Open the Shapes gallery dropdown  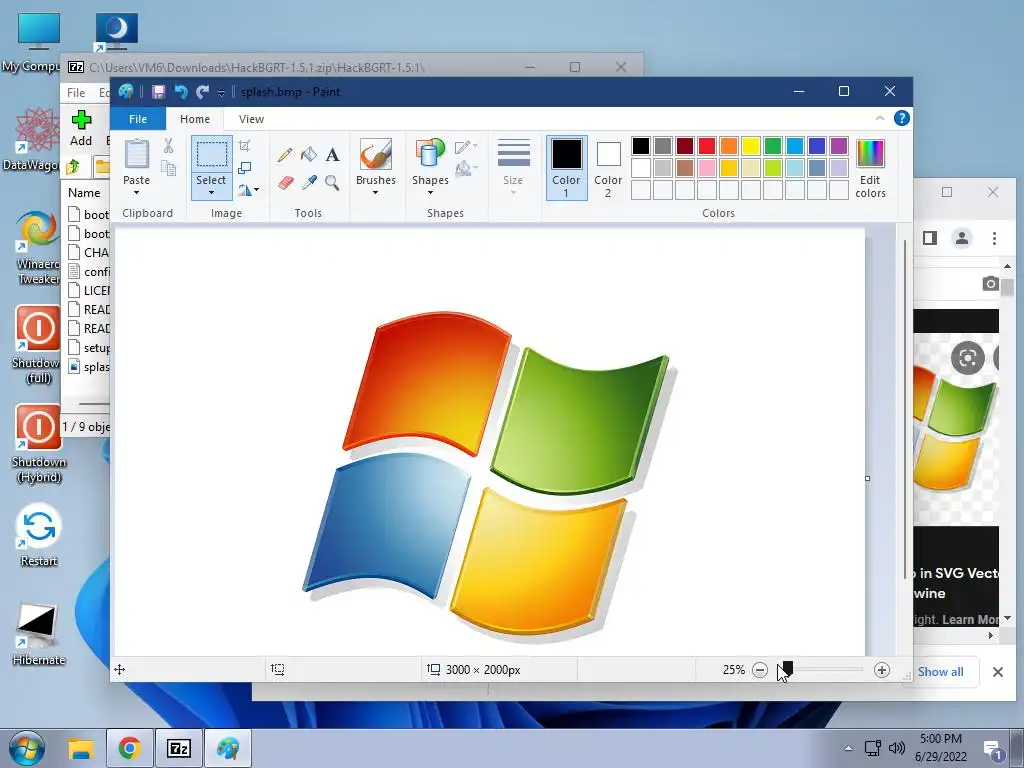click(x=430, y=193)
